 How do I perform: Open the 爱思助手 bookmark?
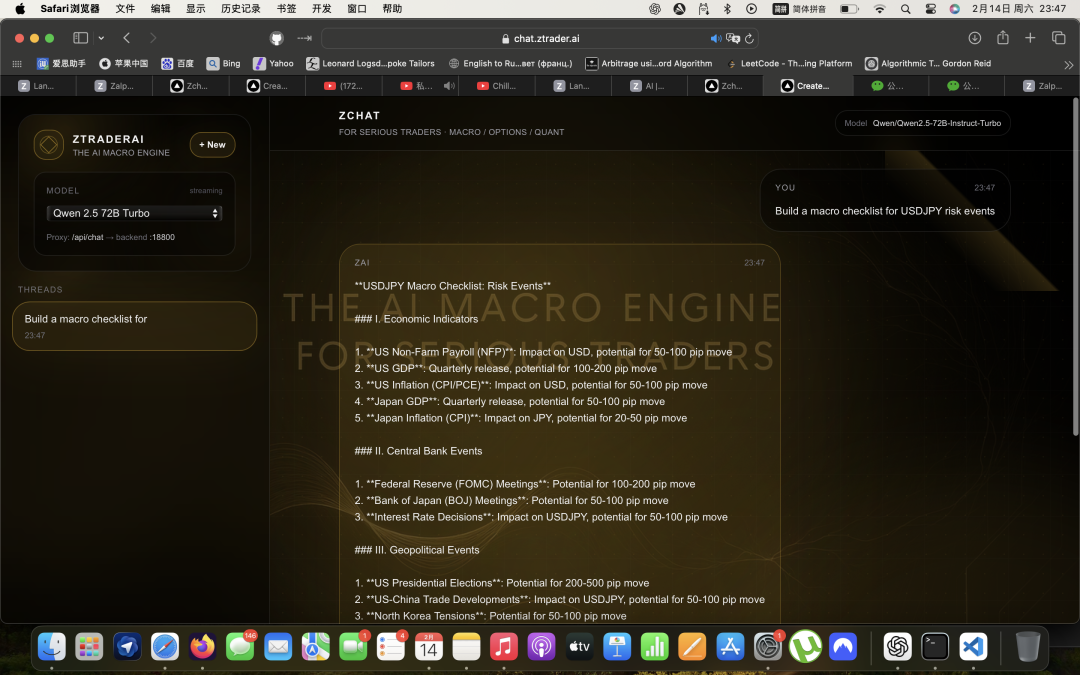(x=61, y=63)
